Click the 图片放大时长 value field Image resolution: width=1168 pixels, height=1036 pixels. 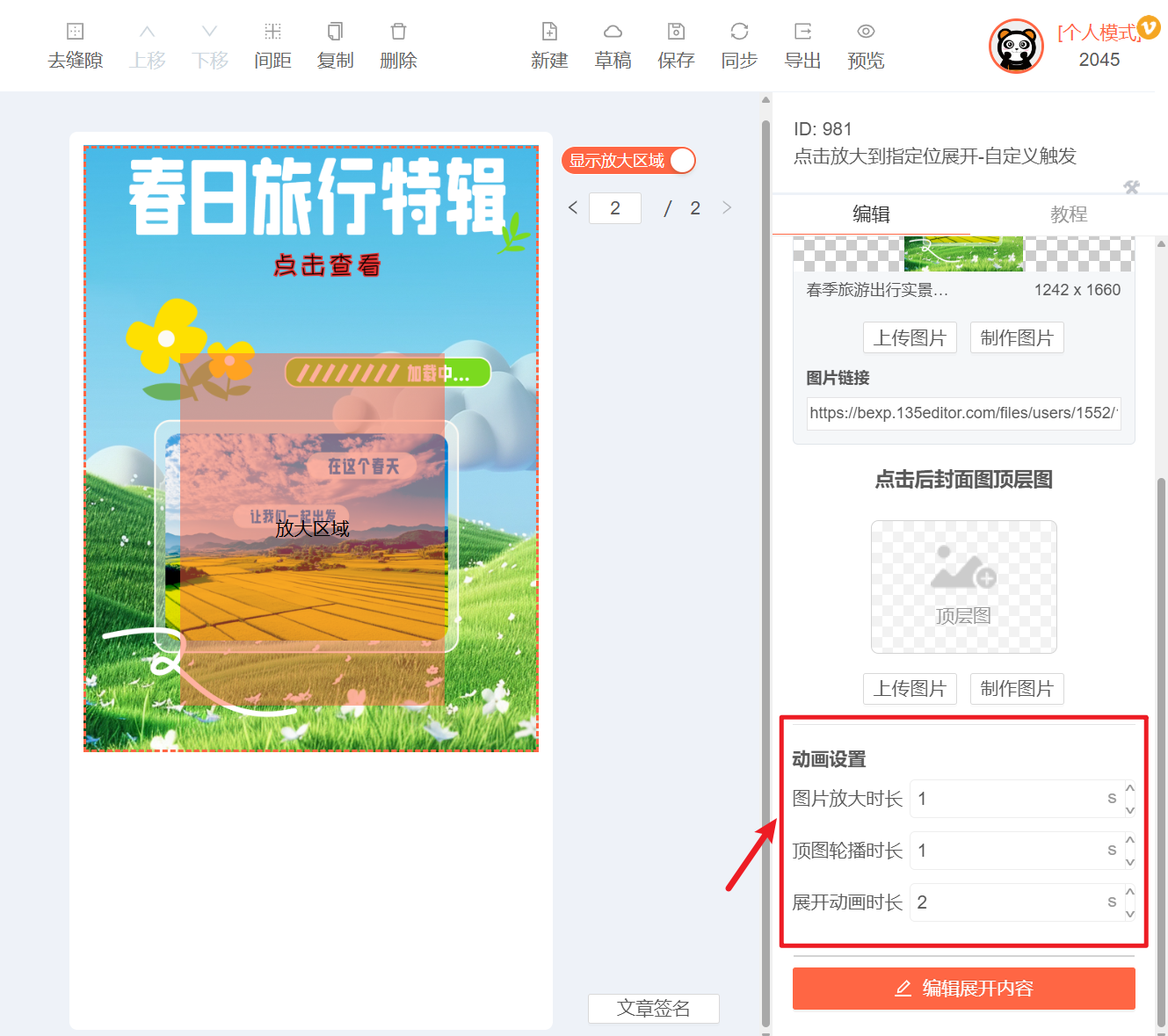(x=1016, y=799)
